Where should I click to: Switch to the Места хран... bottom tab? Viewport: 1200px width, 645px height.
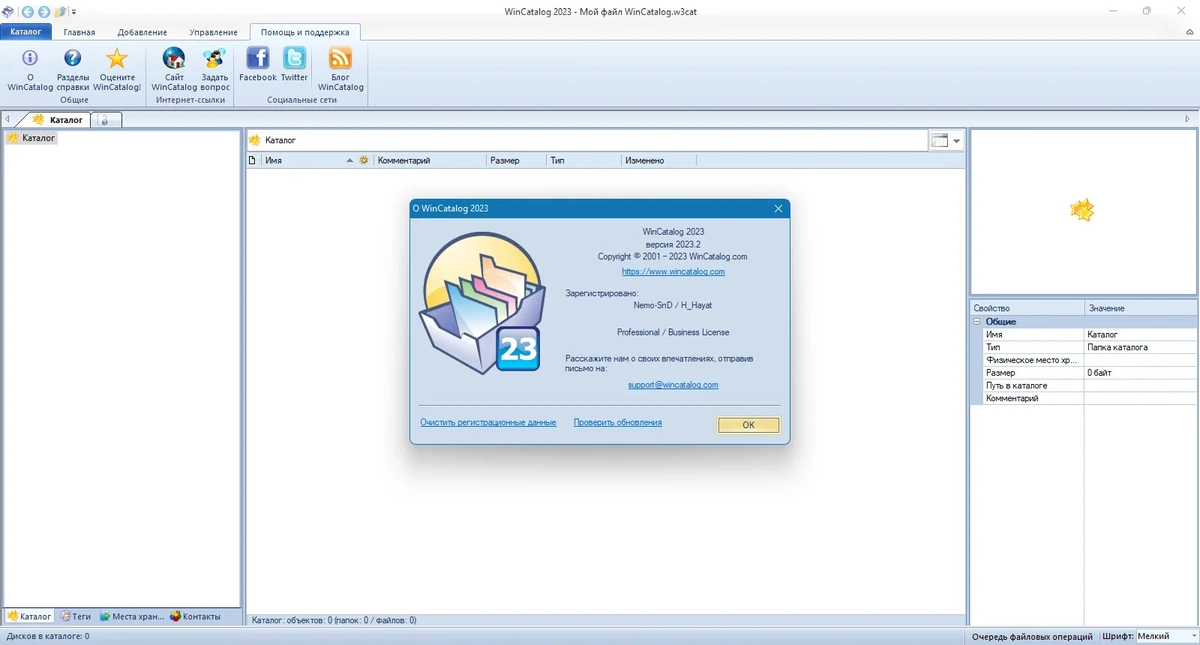pyautogui.click(x=131, y=616)
